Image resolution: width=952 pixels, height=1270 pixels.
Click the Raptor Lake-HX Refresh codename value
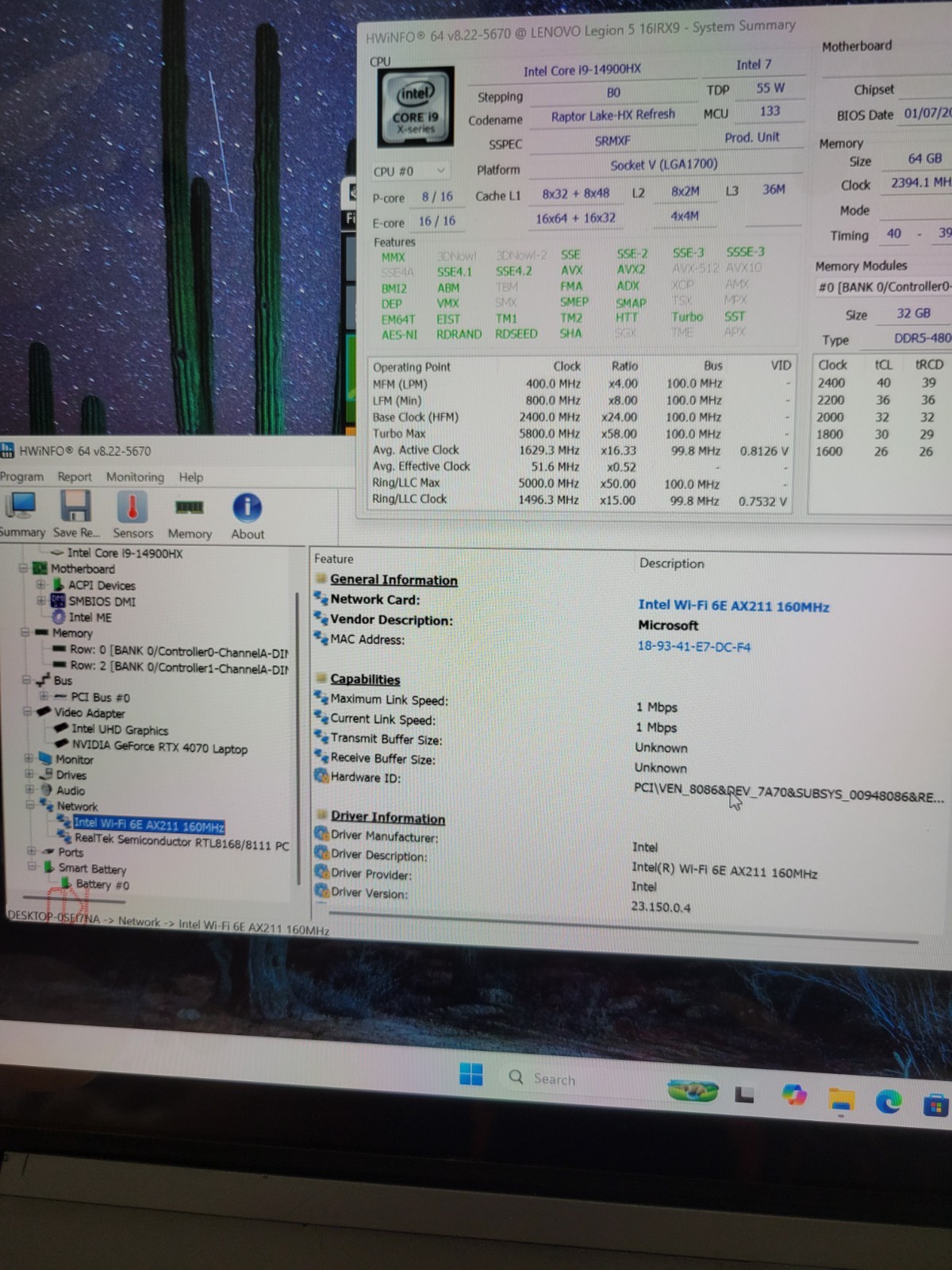pyautogui.click(x=612, y=116)
